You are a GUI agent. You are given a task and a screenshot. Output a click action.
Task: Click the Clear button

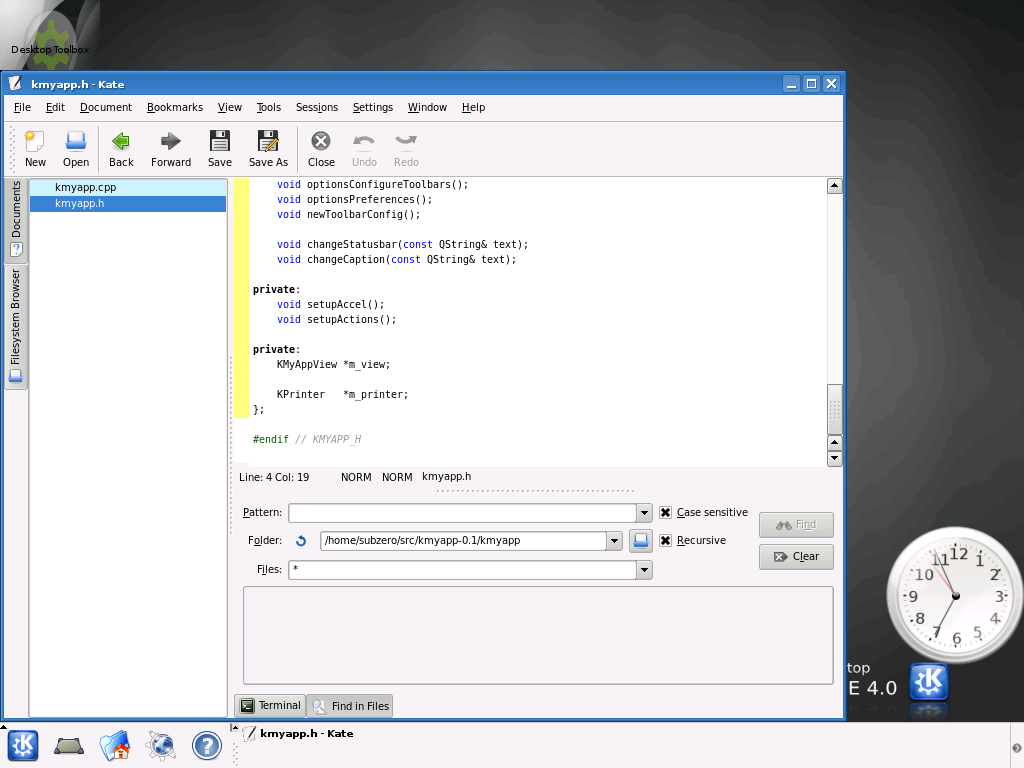(796, 556)
